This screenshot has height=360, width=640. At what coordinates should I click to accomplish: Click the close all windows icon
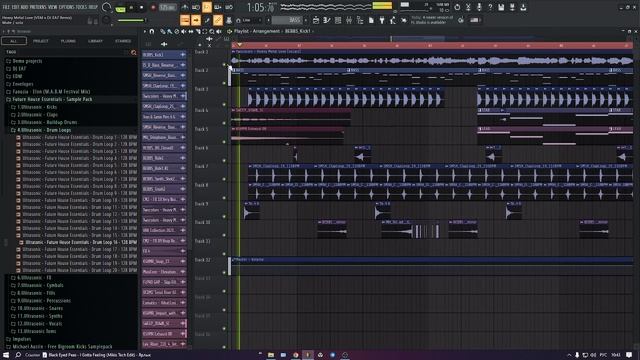click(x=404, y=20)
